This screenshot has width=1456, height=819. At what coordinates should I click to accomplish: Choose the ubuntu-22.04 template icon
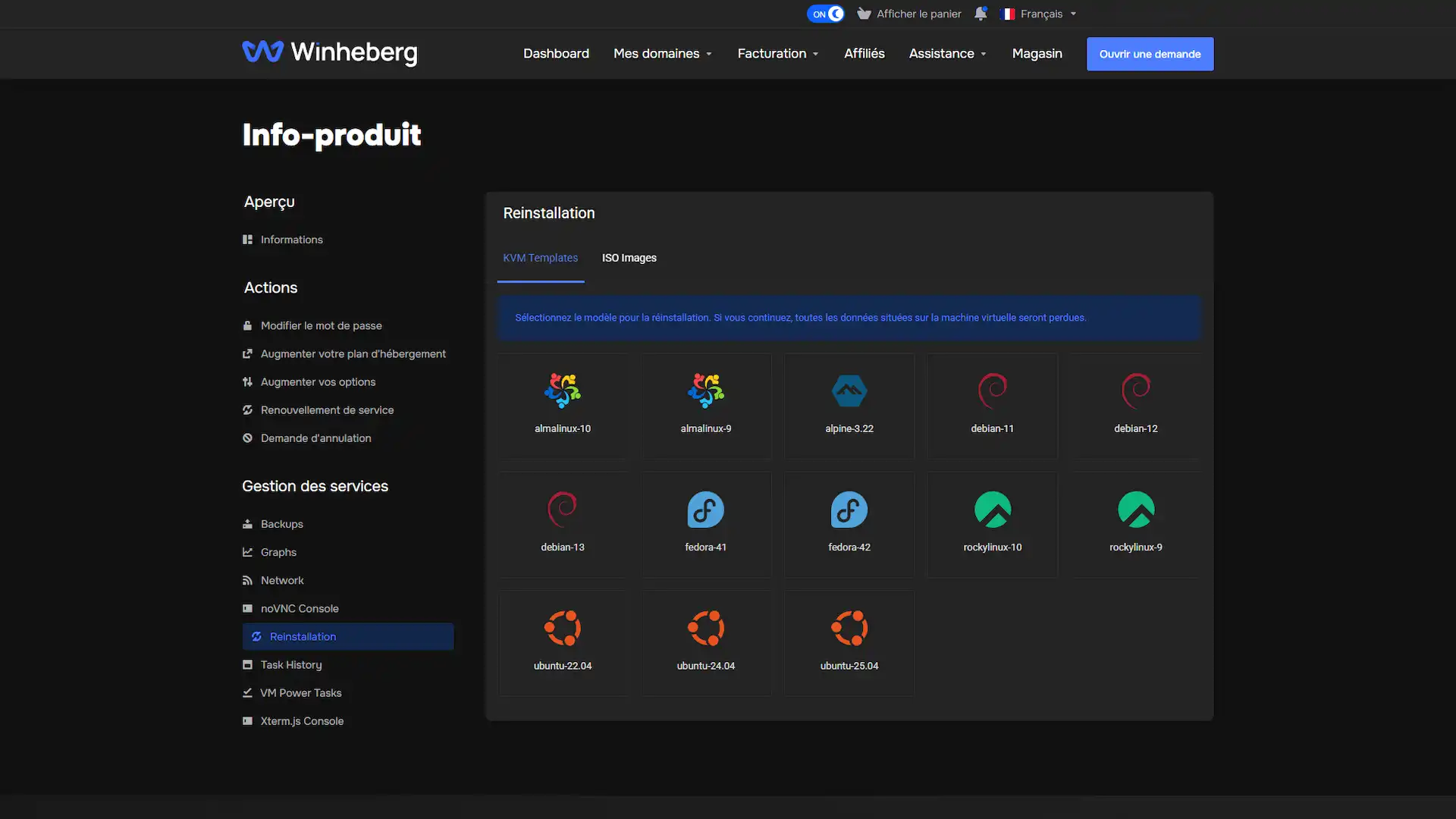[563, 629]
